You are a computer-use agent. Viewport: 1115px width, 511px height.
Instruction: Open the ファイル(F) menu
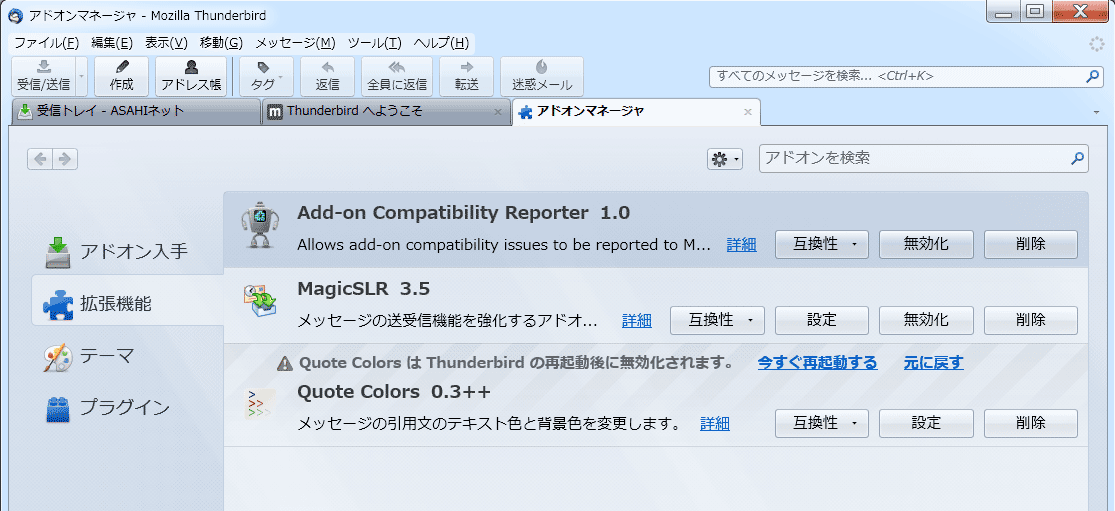click(x=46, y=43)
